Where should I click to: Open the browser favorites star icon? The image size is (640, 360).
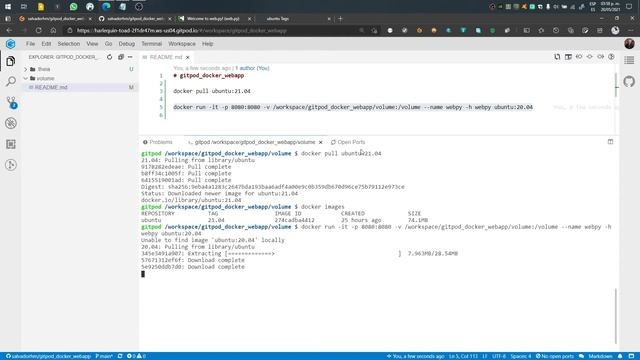tap(541, 30)
